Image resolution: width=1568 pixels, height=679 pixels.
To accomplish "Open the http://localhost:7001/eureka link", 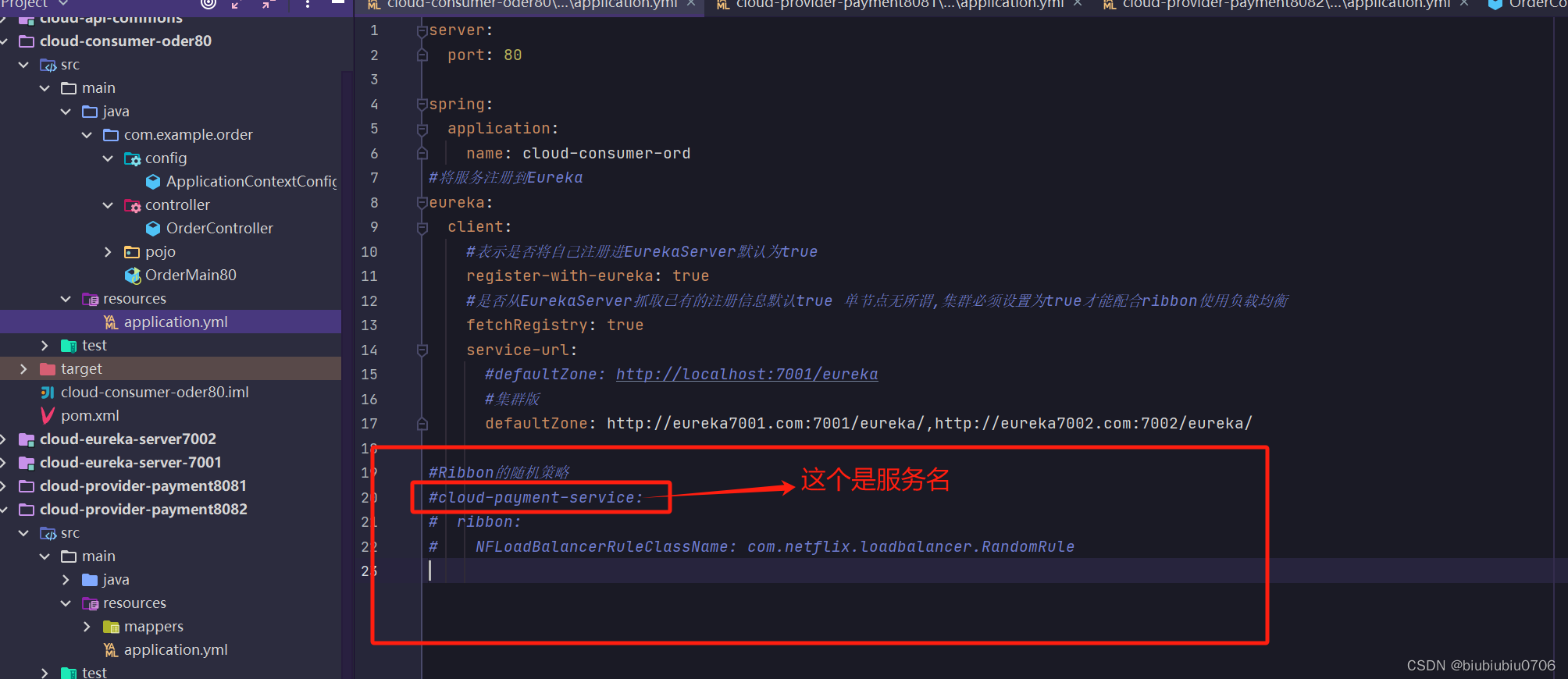I will tap(747, 375).
